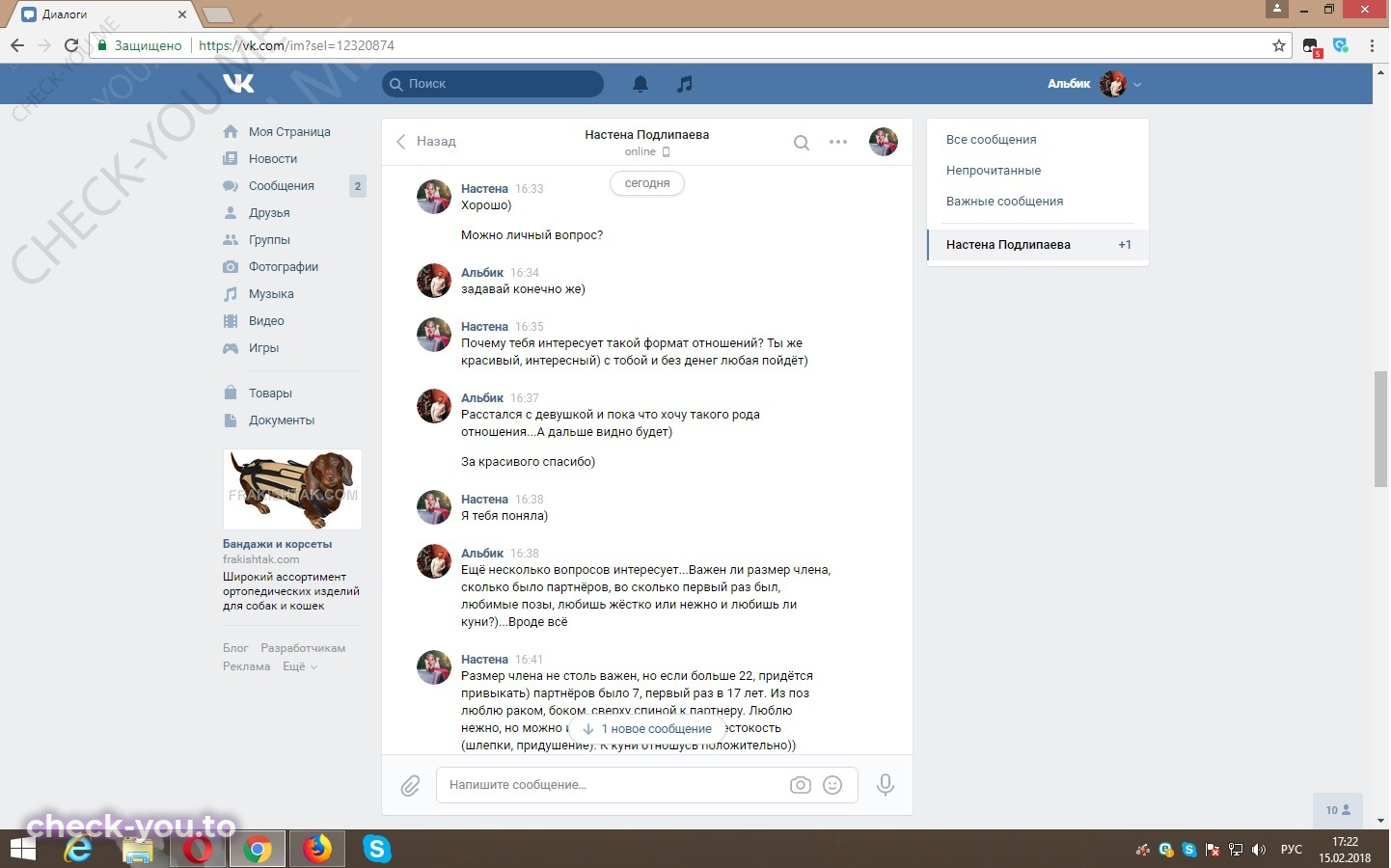1391x868 pixels.
Task: Open Группы in sidebar
Action: coord(269,240)
